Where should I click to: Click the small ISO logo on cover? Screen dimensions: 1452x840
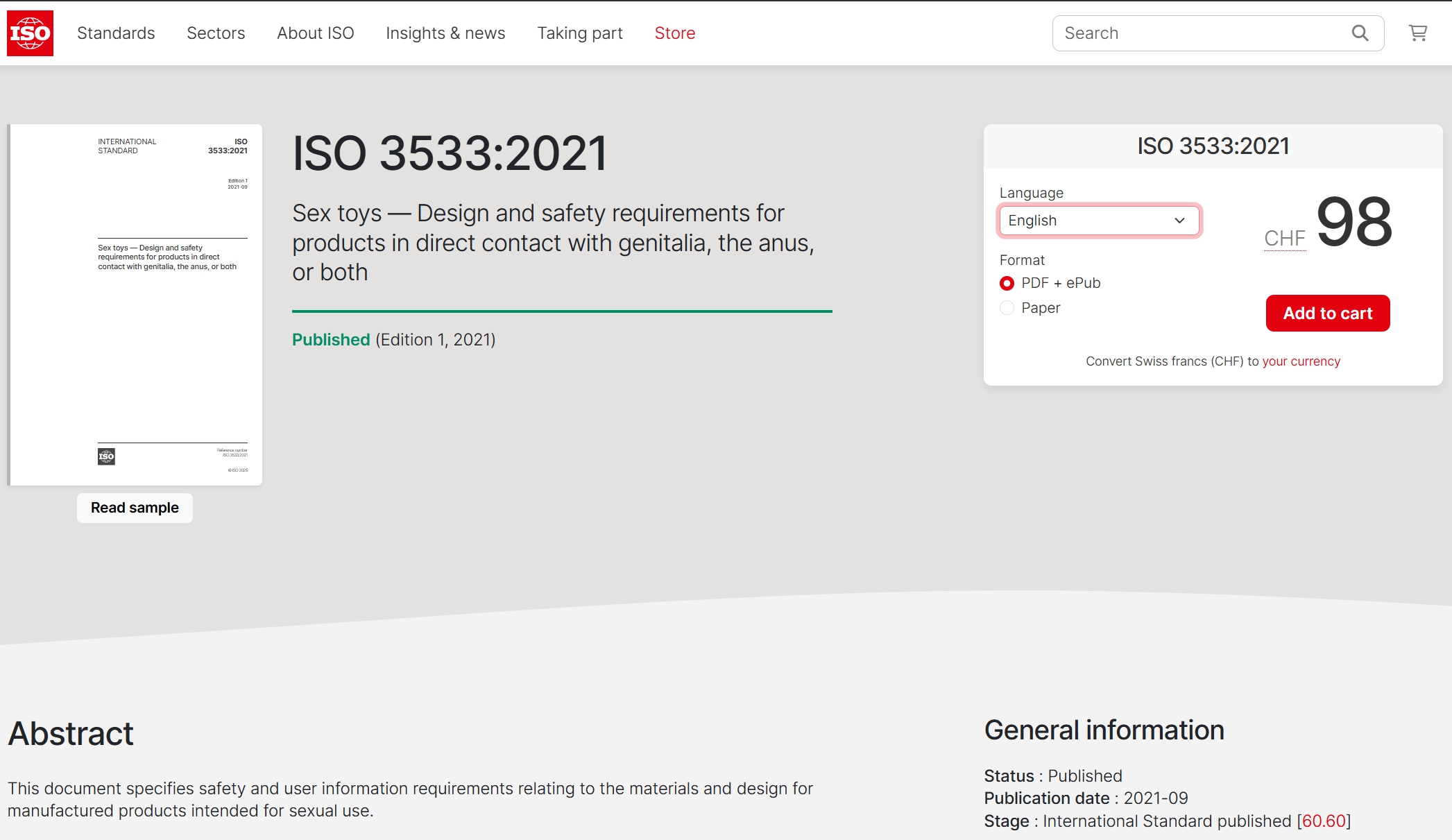[x=106, y=456]
